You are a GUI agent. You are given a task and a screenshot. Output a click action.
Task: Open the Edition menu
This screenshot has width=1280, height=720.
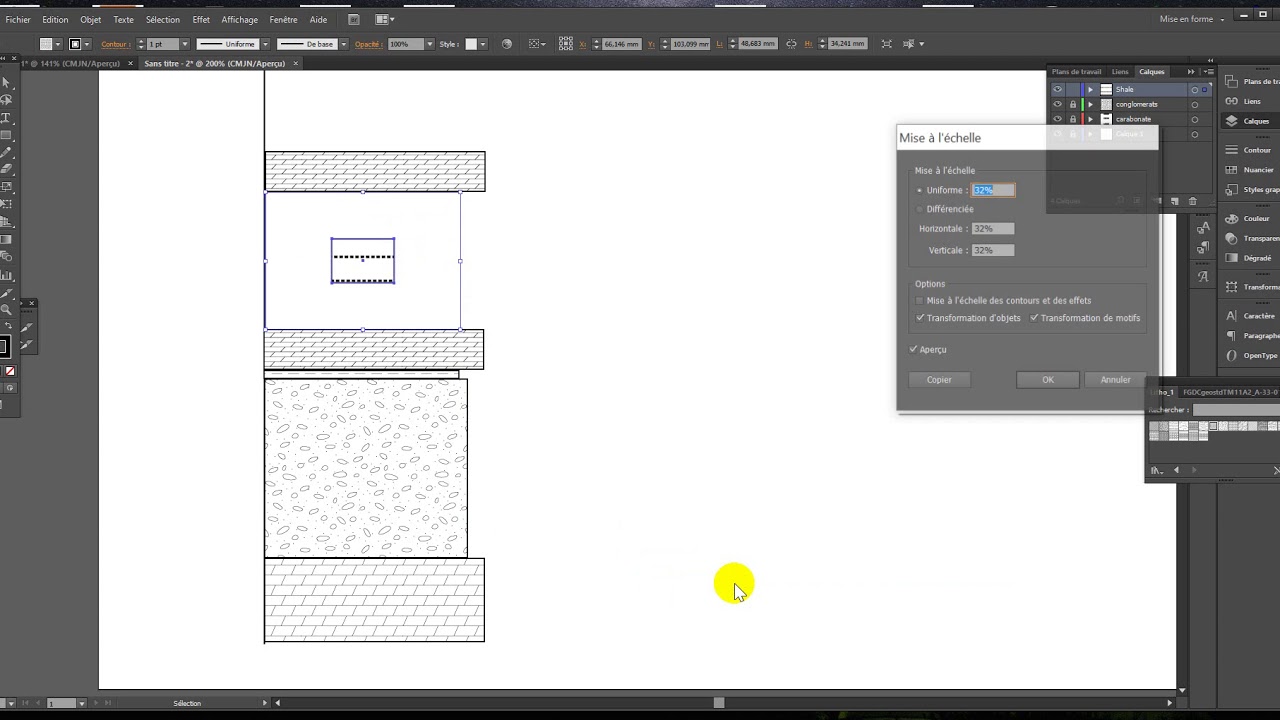click(55, 19)
